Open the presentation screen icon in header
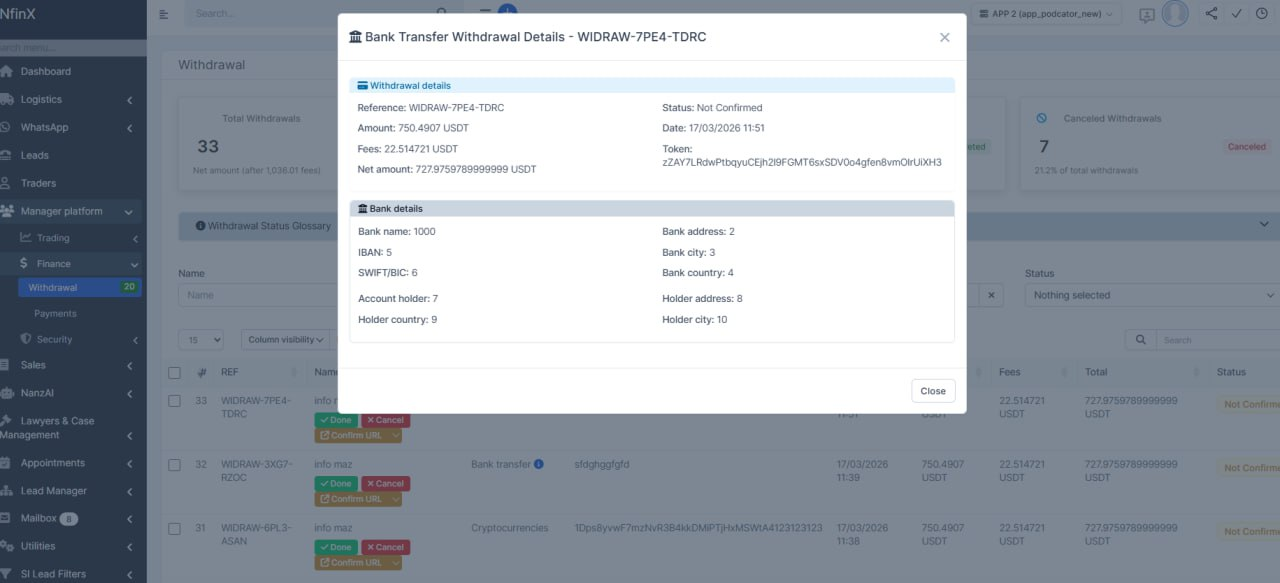The image size is (1280, 583). click(x=1146, y=15)
